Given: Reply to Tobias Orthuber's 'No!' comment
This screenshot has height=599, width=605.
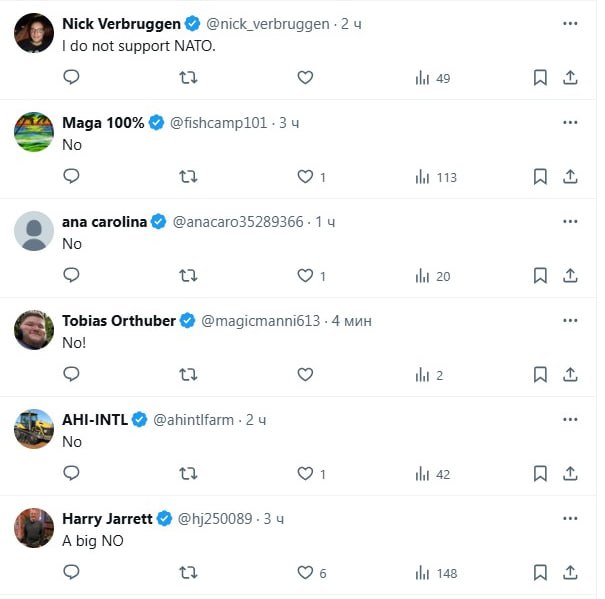Looking at the screenshot, I should pos(71,374).
